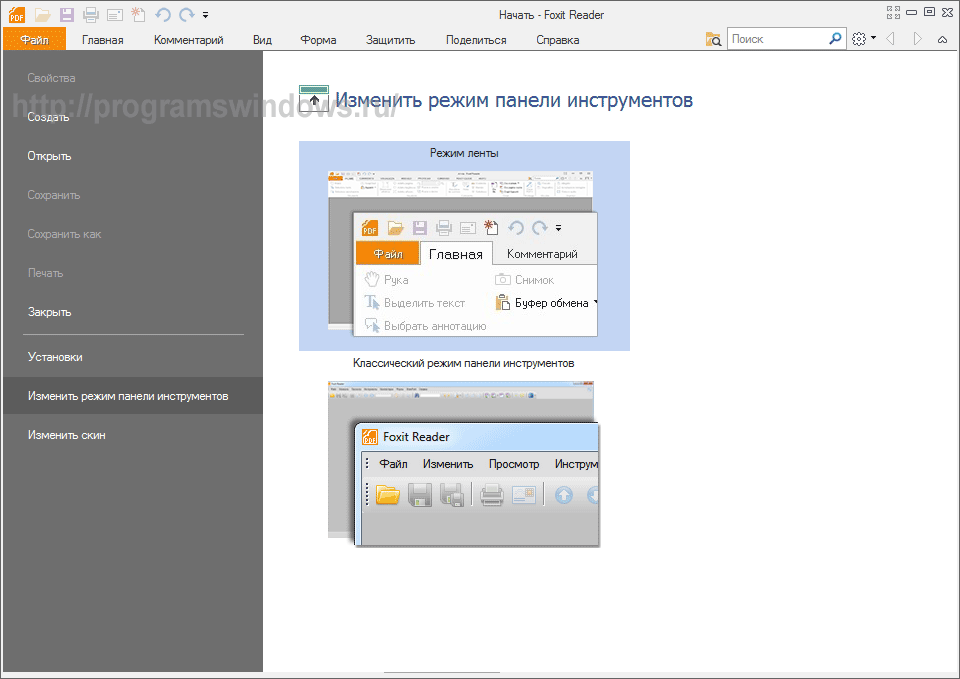Viewport: 960px width, 679px height.
Task: Click the full screen mode icon in title bar
Action: click(x=893, y=12)
